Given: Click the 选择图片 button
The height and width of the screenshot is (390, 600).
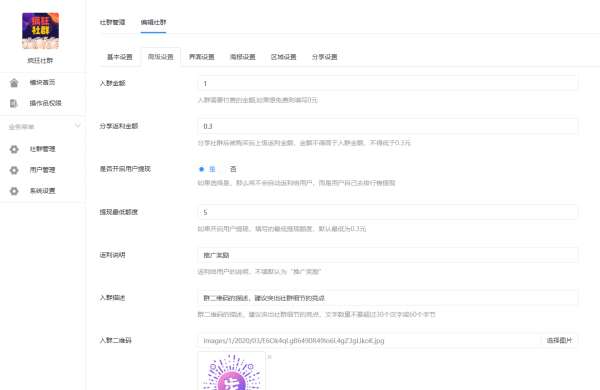Looking at the screenshot, I should pos(559,340).
